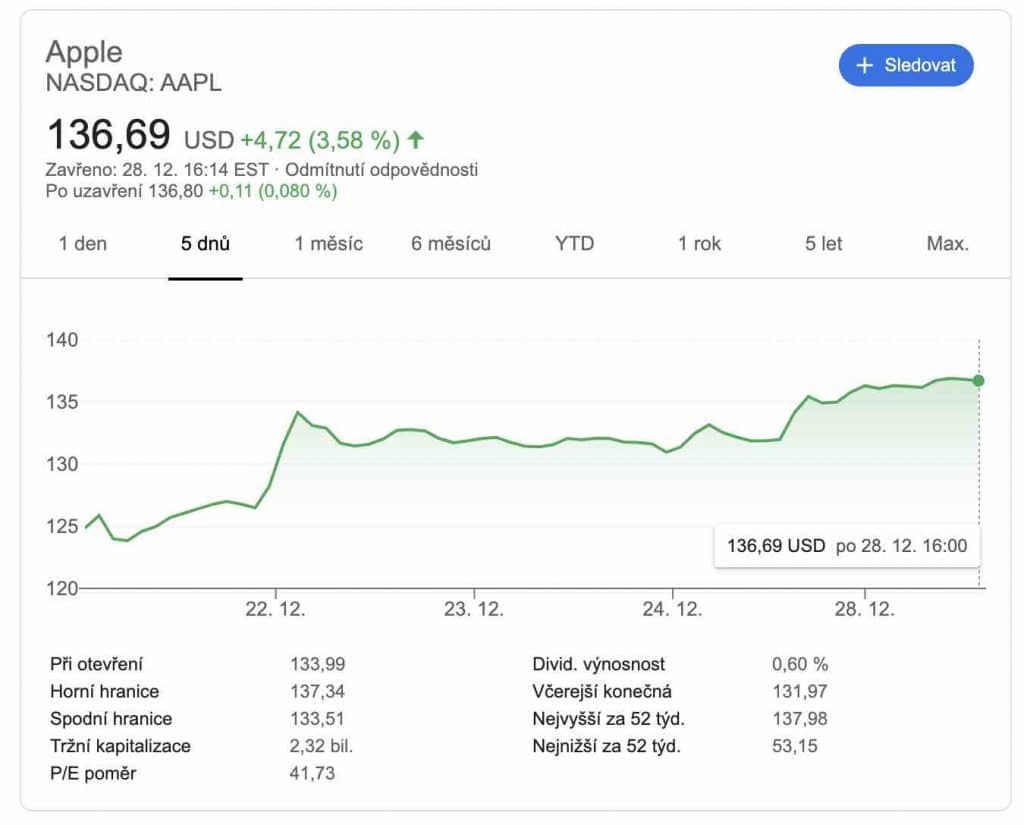Click the Apple company title
Viewport: 1024px width, 825px height.
pyautogui.click(x=84, y=52)
